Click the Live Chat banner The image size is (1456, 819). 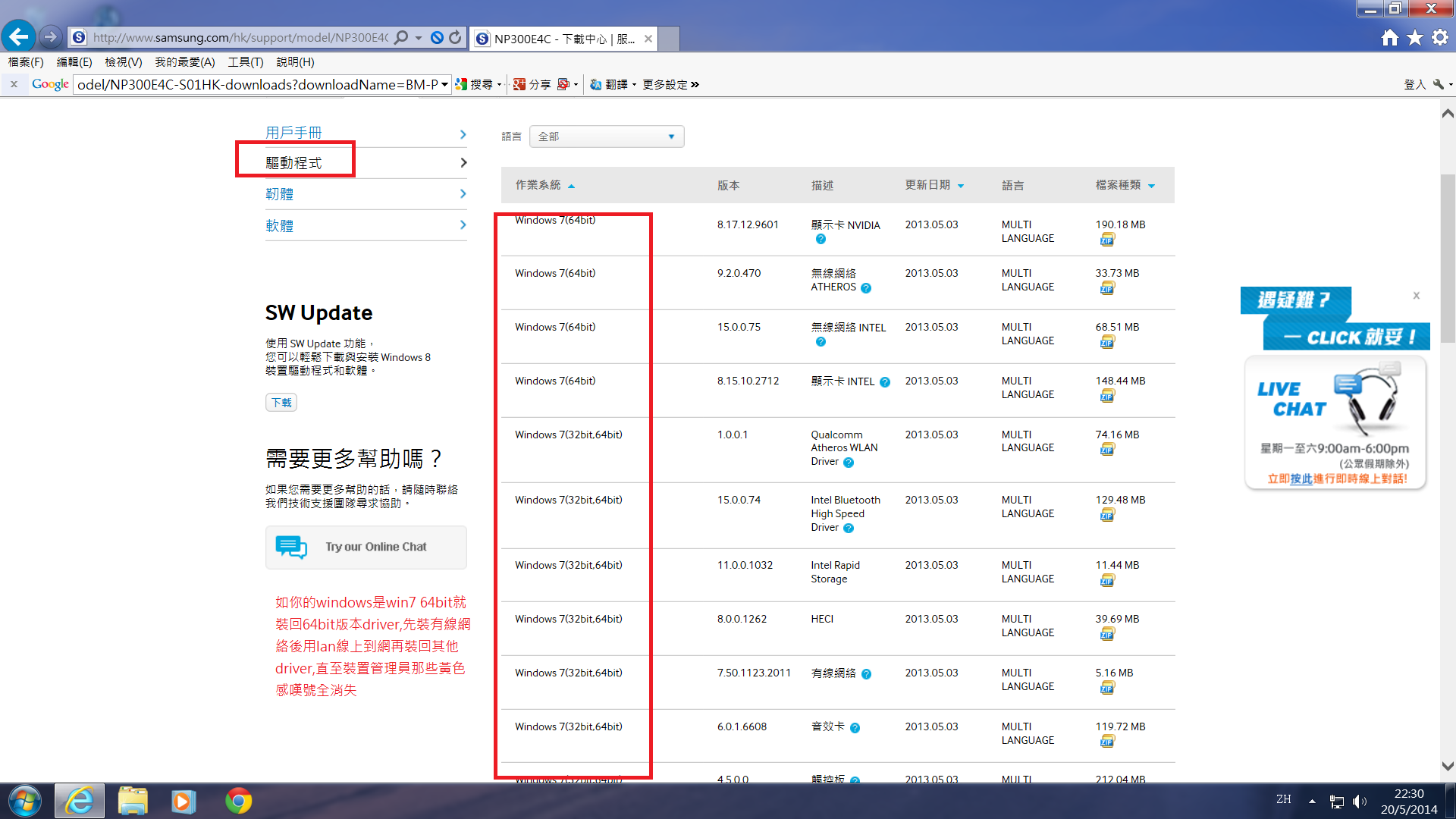click(1335, 422)
